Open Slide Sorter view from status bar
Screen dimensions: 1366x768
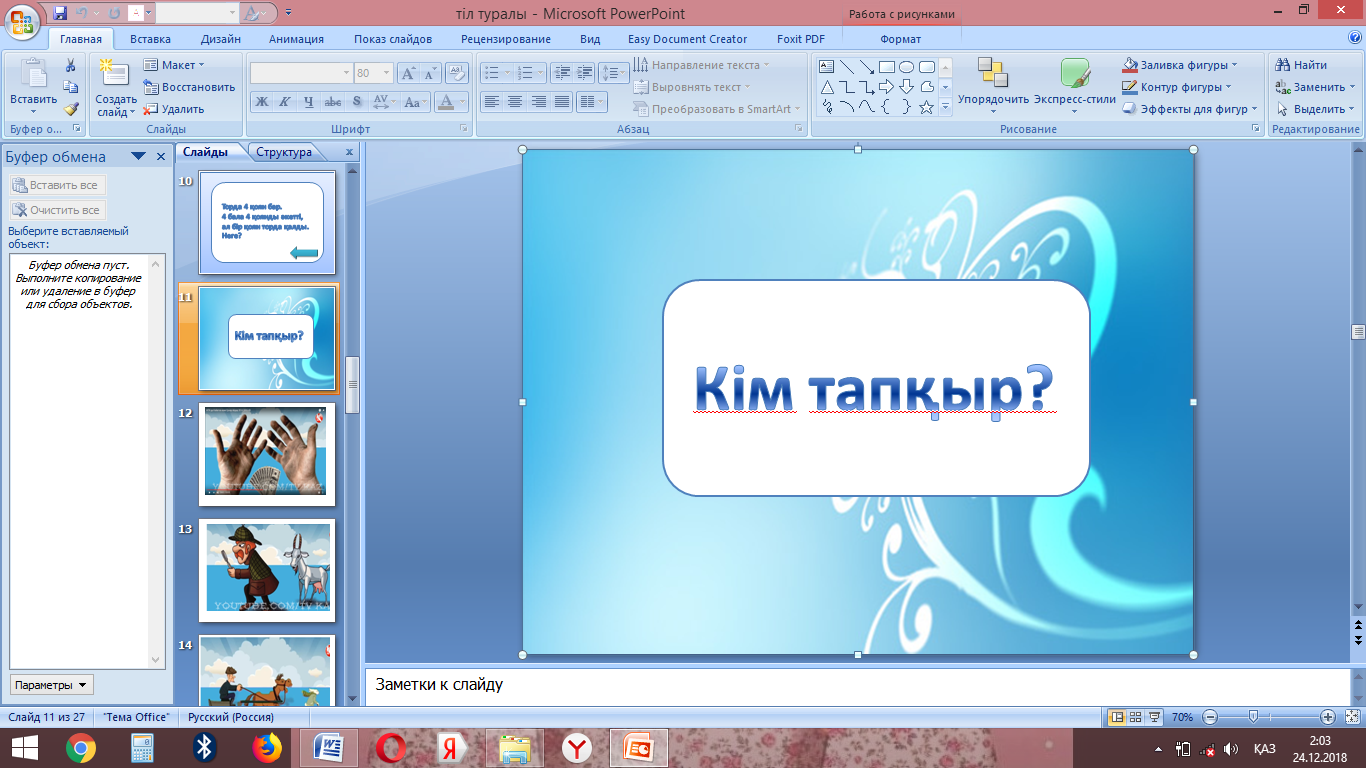click(1135, 717)
